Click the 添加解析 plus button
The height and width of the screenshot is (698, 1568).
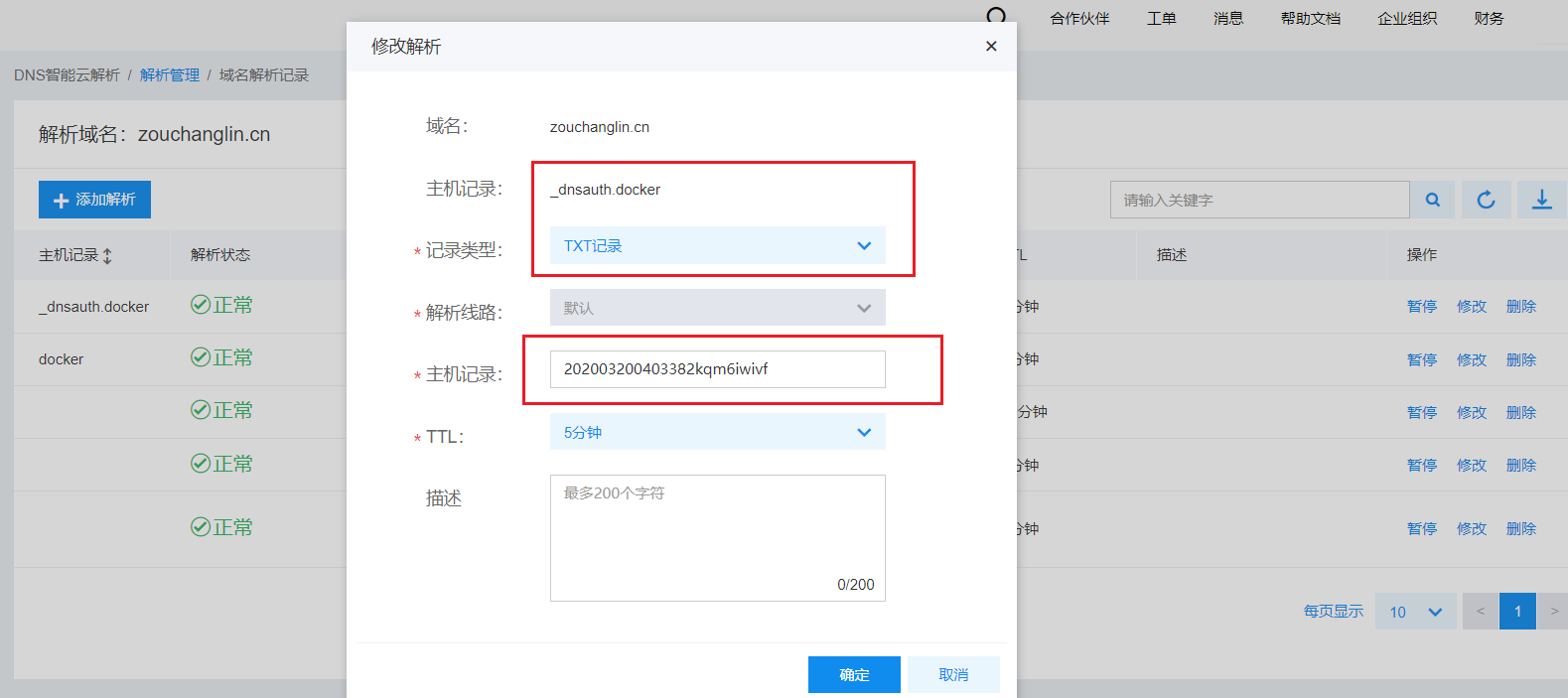pyautogui.click(x=94, y=200)
